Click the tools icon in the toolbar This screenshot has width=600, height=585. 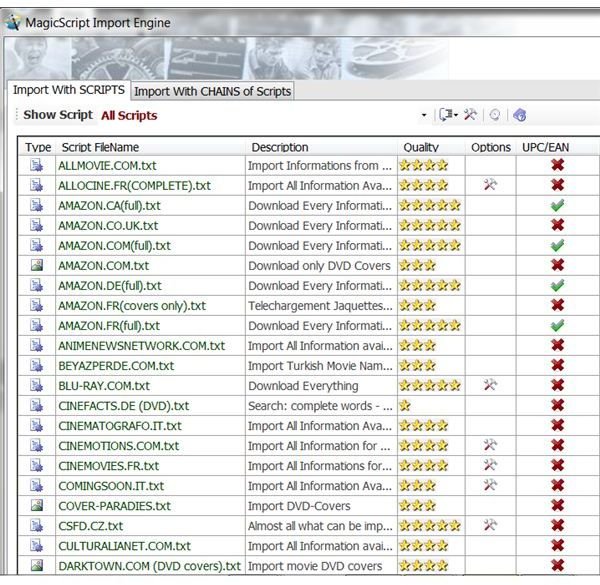[x=470, y=114]
